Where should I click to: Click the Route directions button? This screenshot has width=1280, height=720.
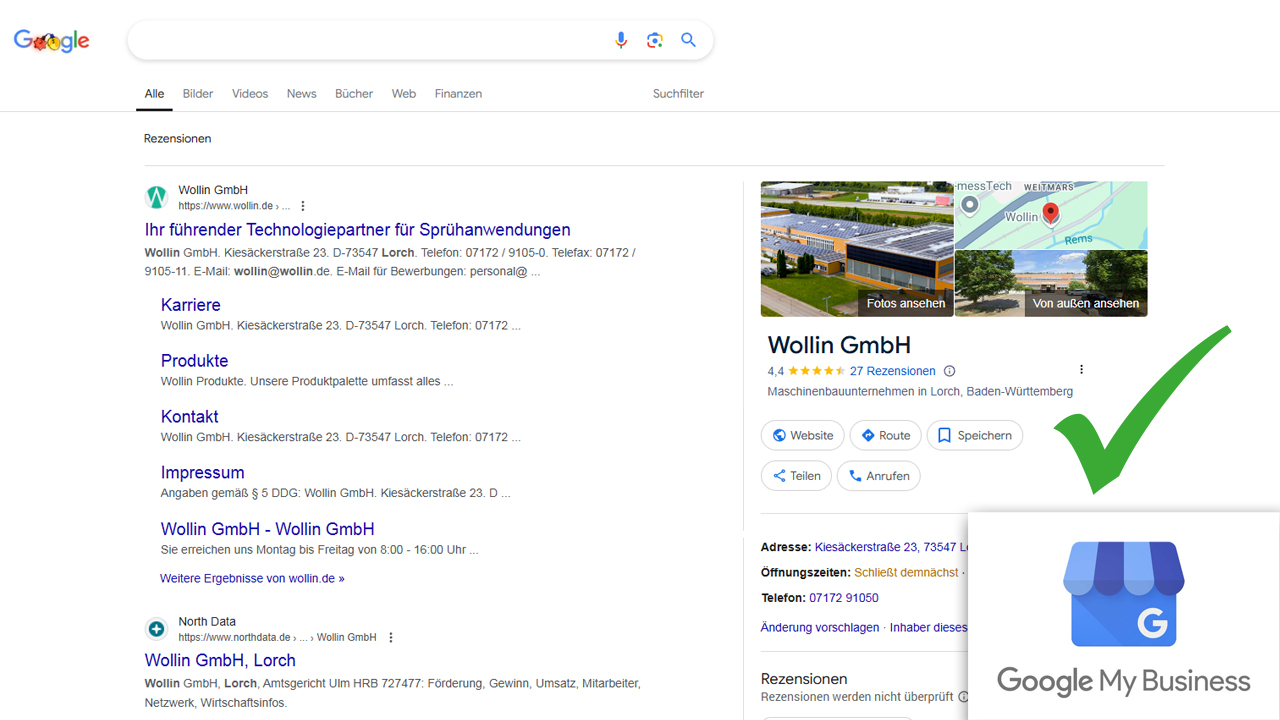point(885,436)
